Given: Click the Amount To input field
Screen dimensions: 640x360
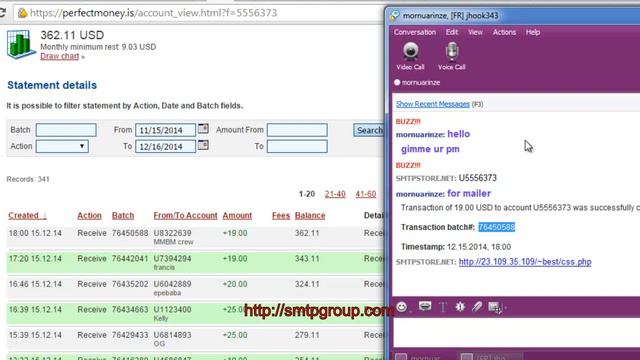Looking at the screenshot, I should (297, 147).
